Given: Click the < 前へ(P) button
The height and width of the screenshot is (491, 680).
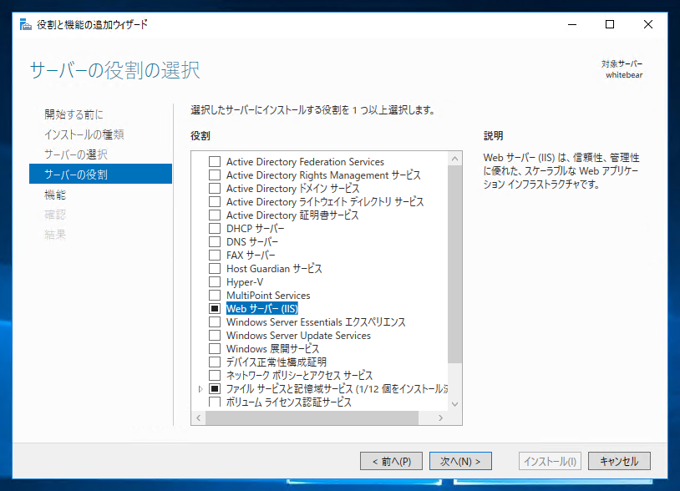Looking at the screenshot, I should coord(391,461).
